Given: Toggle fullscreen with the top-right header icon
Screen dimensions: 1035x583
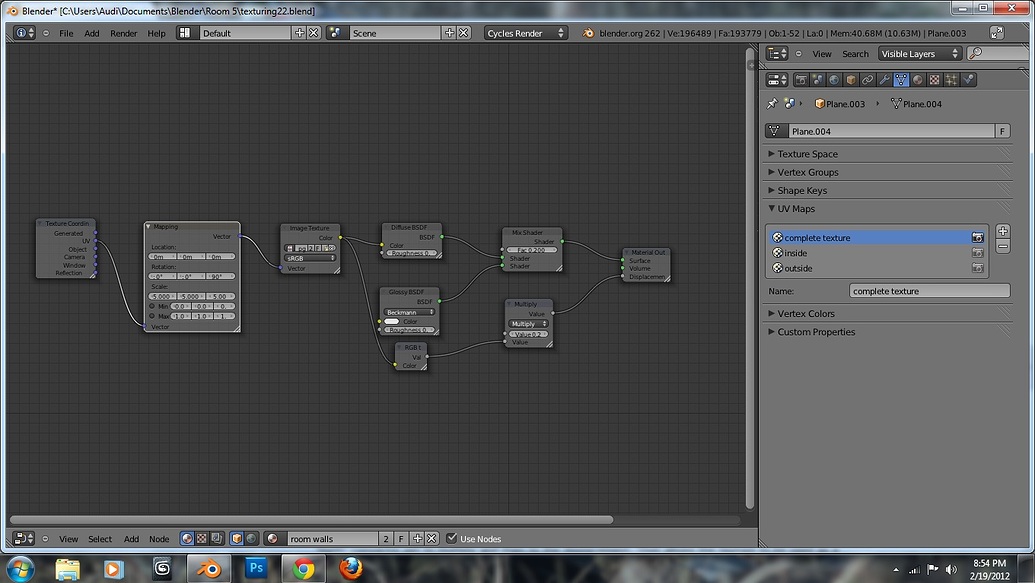Looking at the screenshot, I should point(997,33).
